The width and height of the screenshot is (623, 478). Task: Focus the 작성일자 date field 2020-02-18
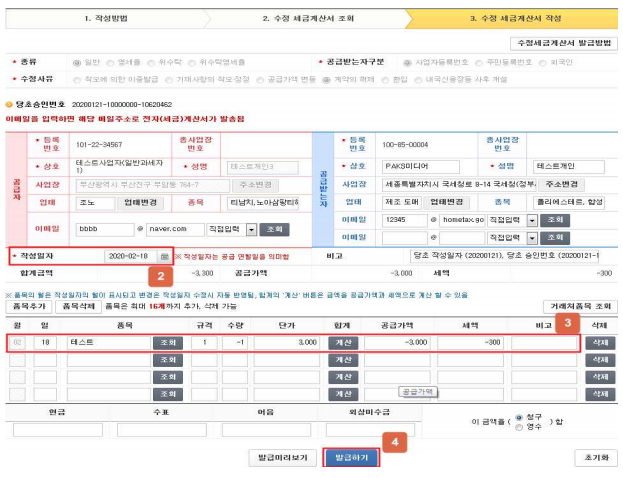[131, 257]
